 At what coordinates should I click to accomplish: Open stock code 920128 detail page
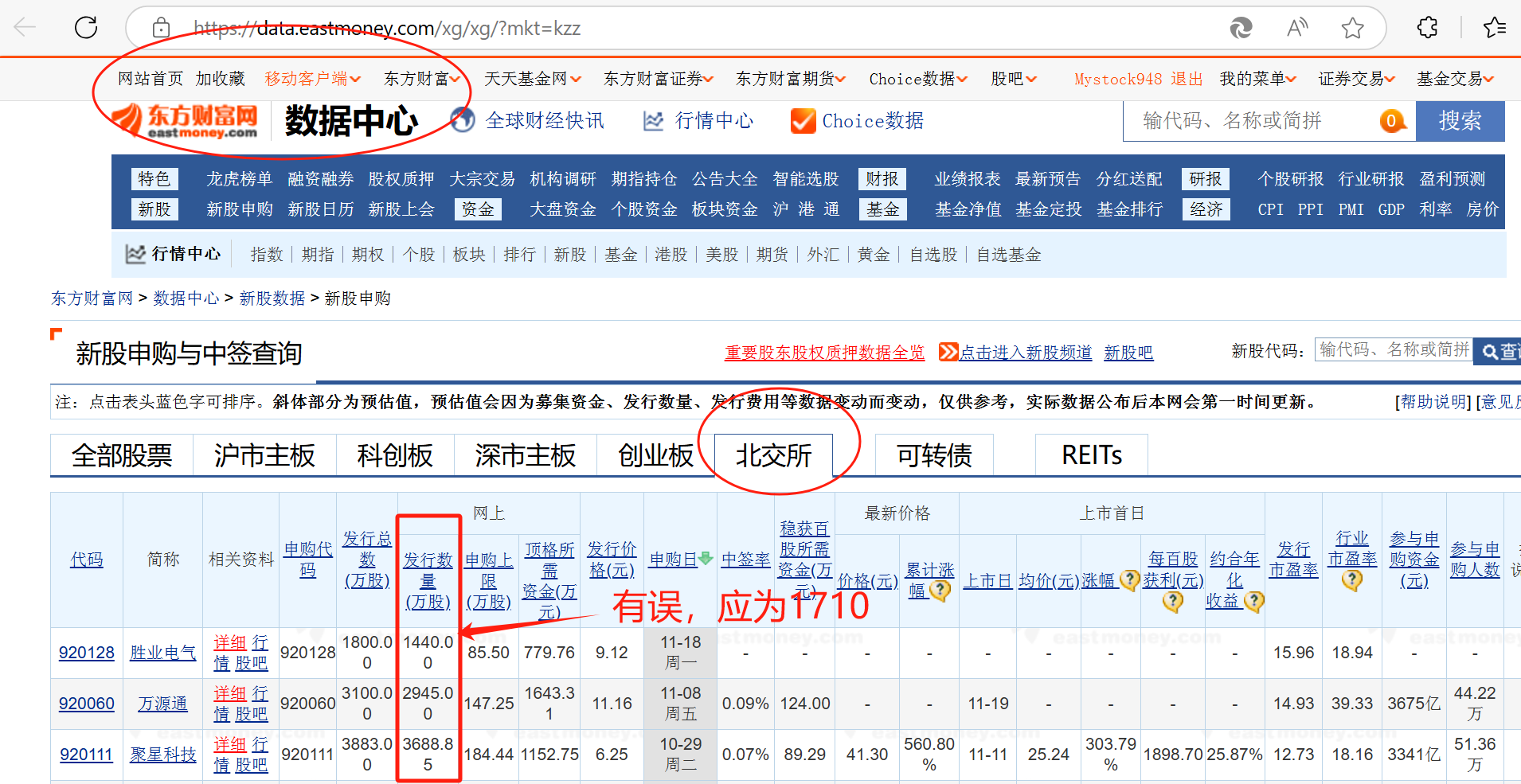pyautogui.click(x=87, y=652)
